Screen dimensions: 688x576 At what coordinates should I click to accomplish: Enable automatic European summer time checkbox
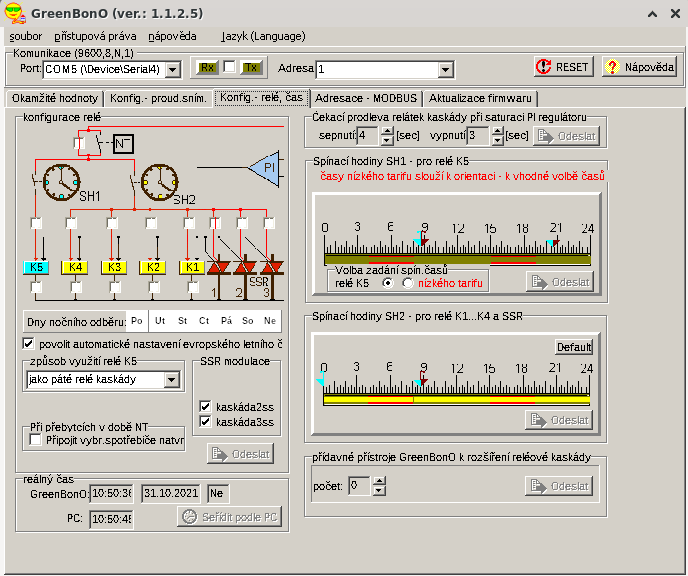pyautogui.click(x=29, y=343)
